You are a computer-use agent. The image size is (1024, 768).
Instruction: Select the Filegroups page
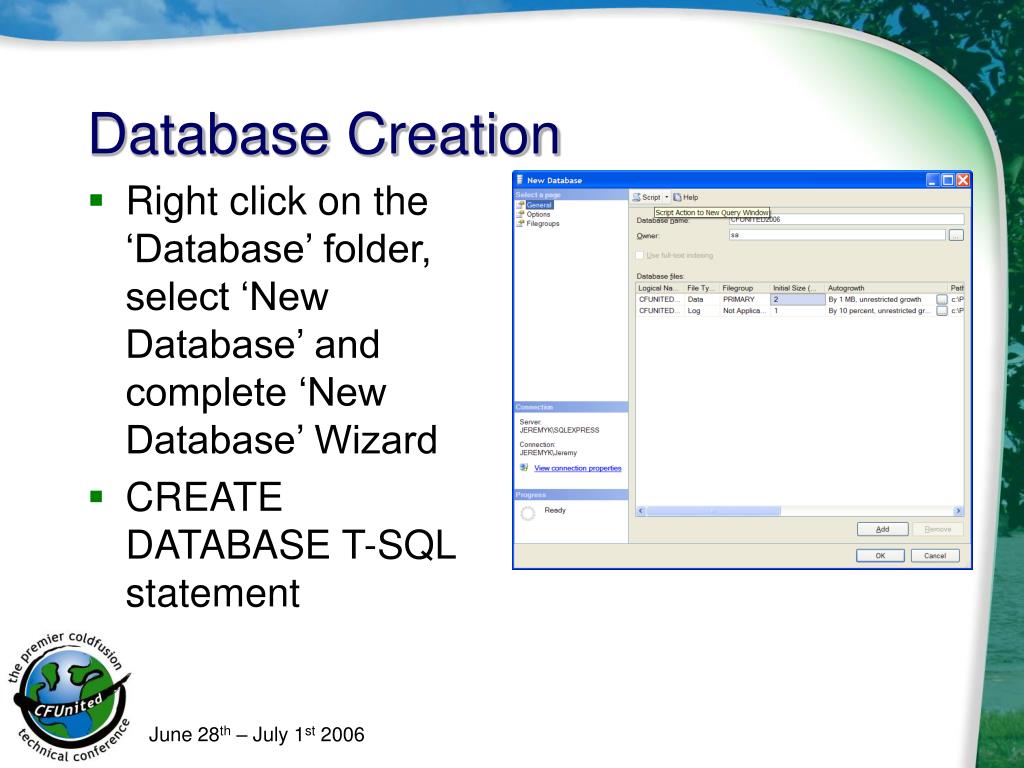pos(543,223)
